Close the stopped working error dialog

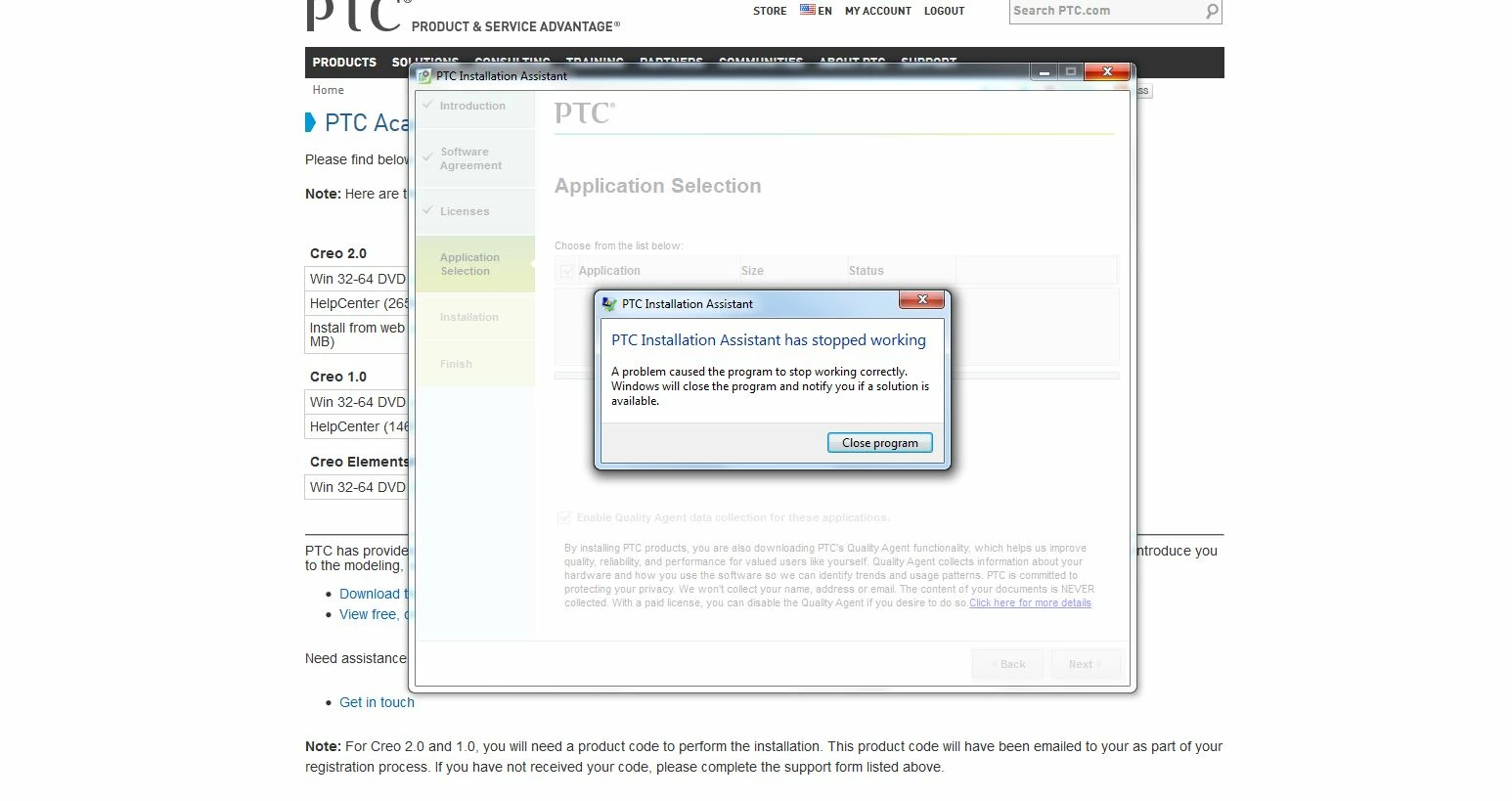pos(921,300)
